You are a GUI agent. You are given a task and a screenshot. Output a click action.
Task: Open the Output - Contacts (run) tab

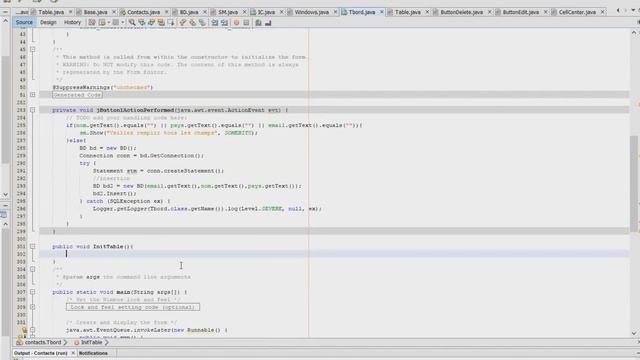(40, 353)
